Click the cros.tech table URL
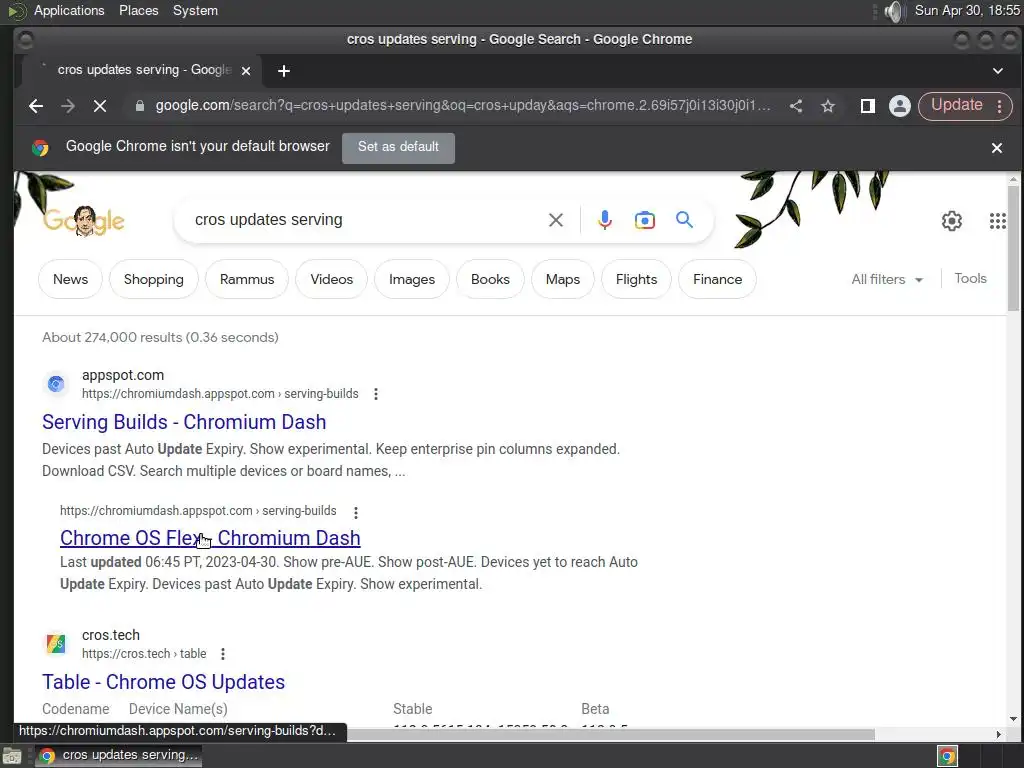The width and height of the screenshot is (1024, 768). coord(144,654)
